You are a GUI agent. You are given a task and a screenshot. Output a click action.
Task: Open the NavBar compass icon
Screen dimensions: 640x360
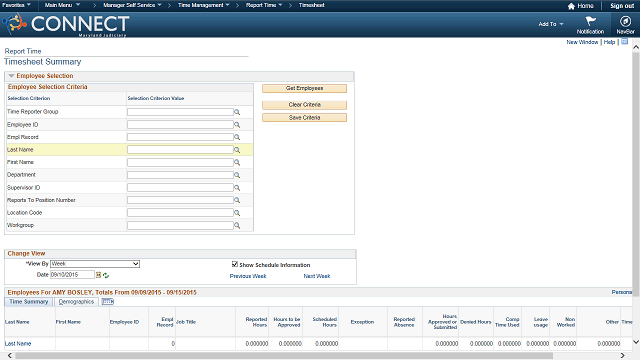(x=625, y=21)
